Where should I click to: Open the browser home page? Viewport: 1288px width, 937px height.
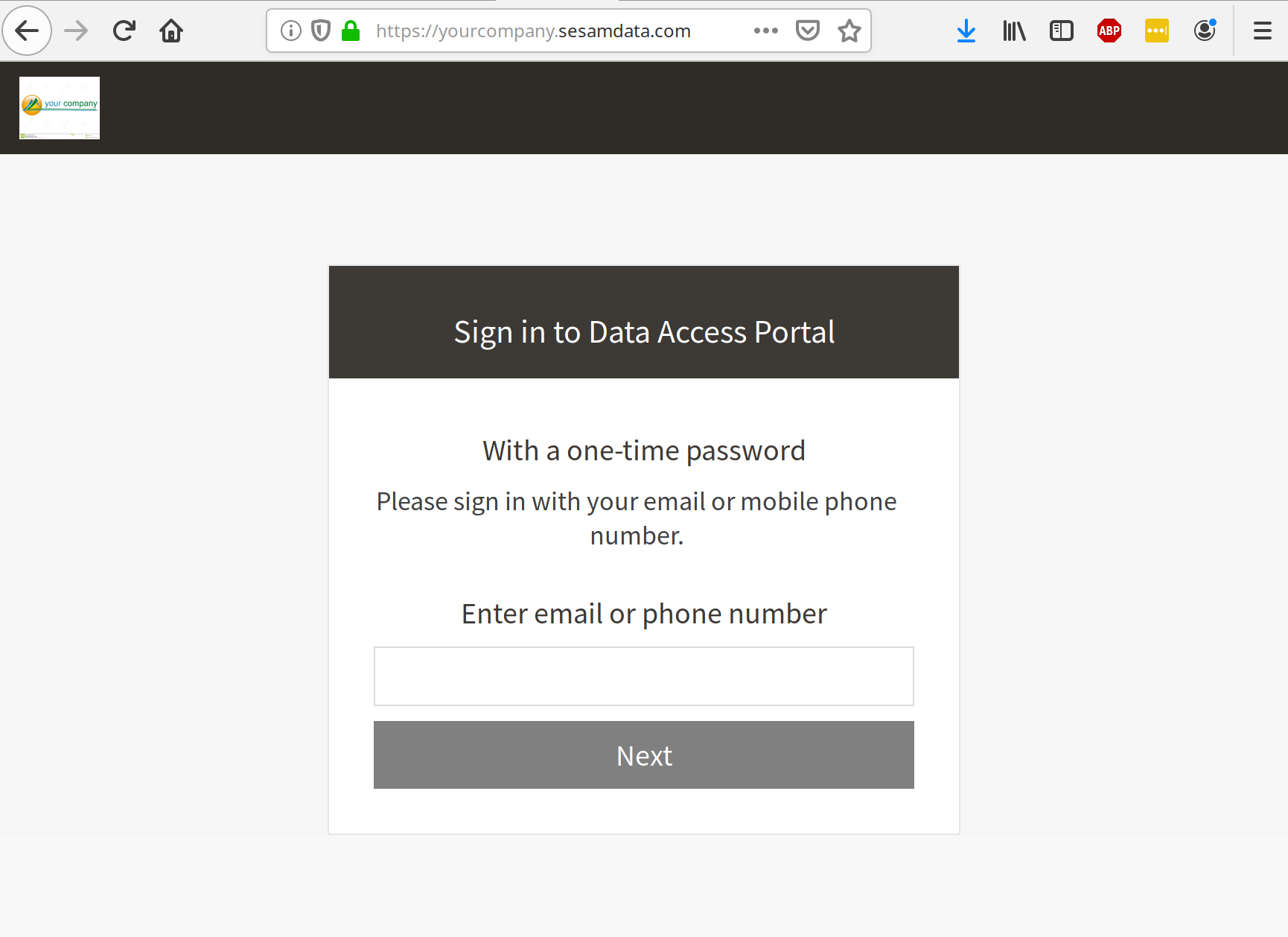coord(171,31)
